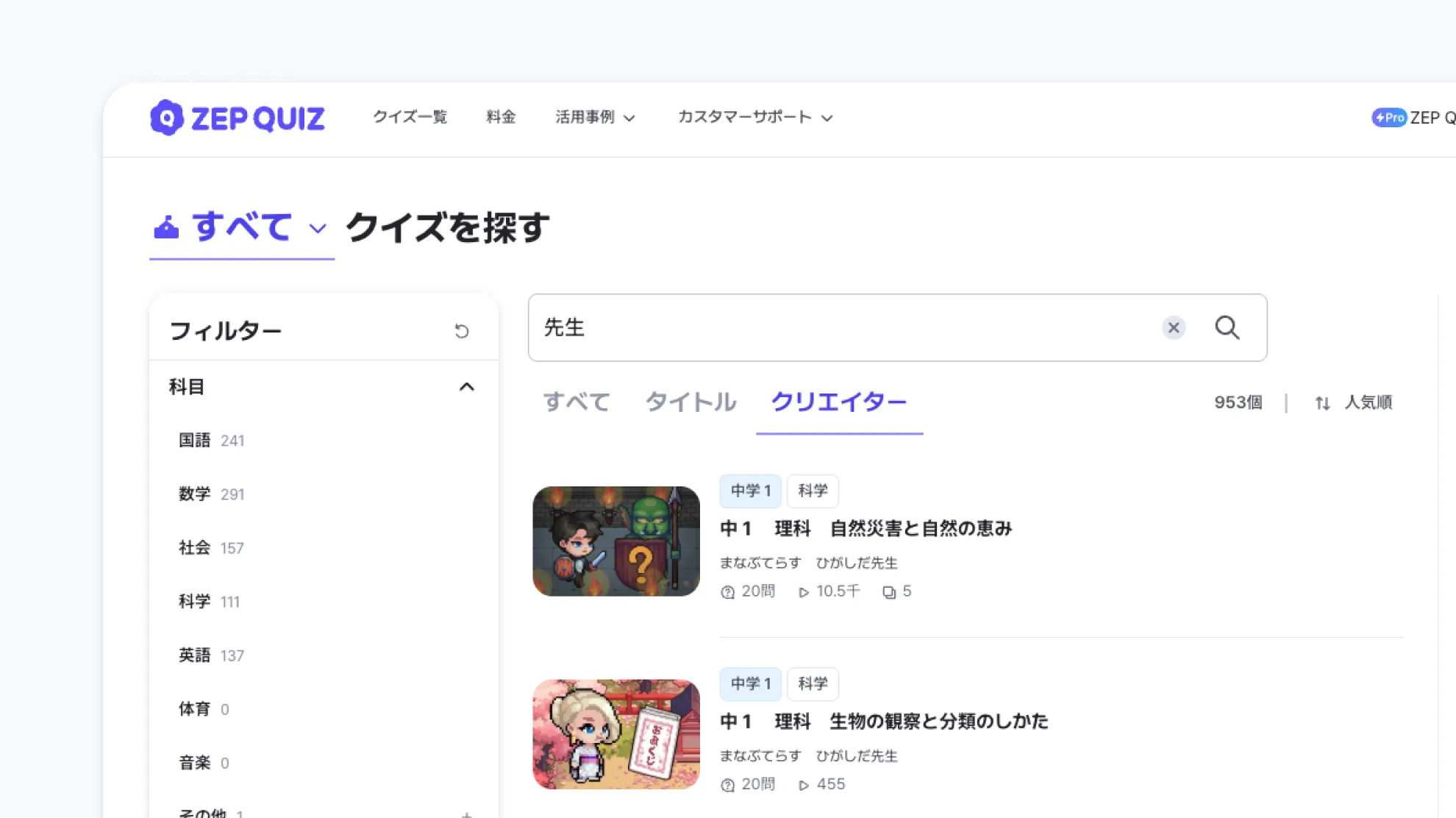Select the 英語 subject filter
Image resolution: width=1456 pixels, height=818 pixels.
[195, 655]
